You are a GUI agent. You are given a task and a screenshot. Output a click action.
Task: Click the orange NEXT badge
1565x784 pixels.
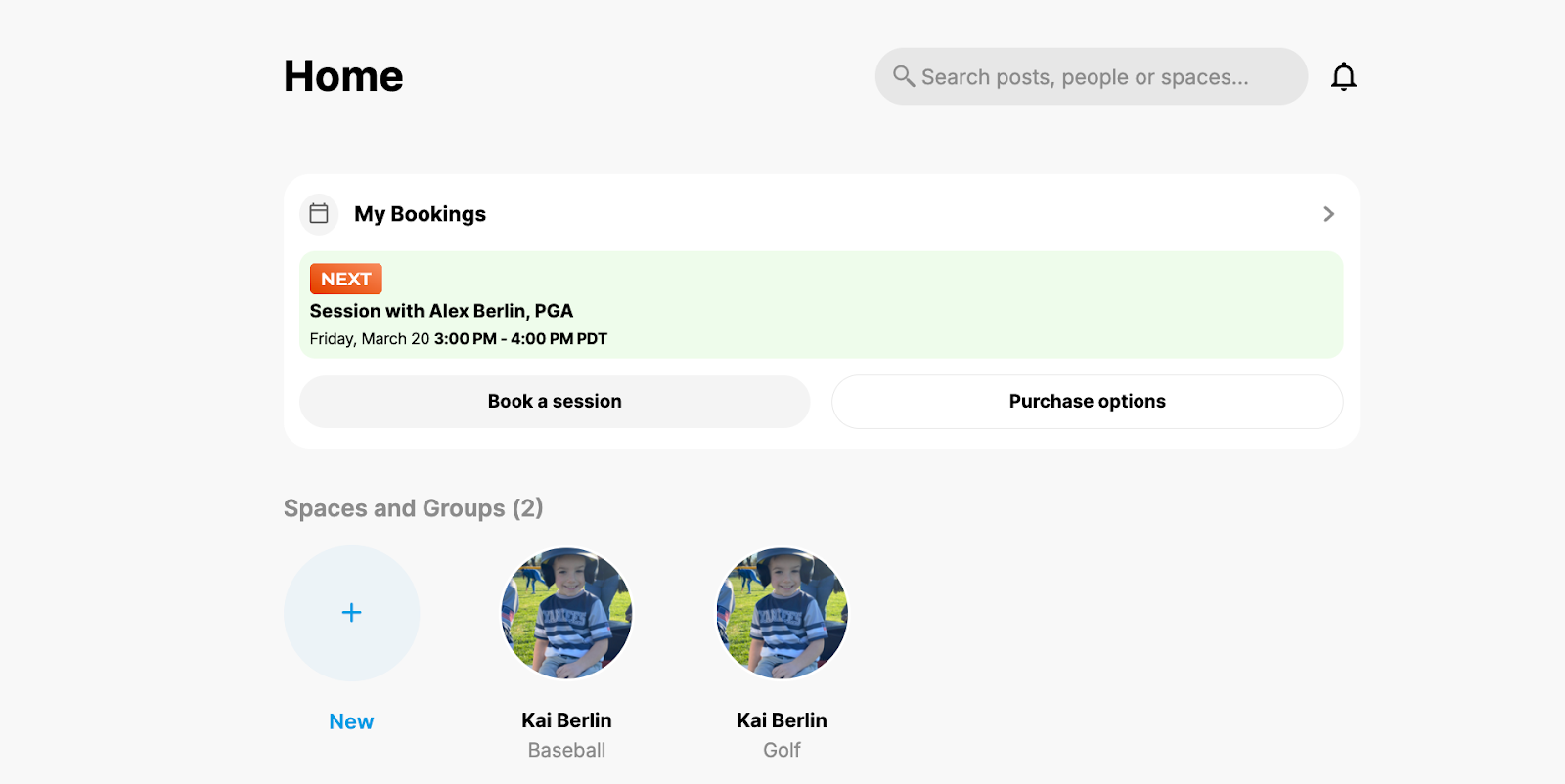(345, 279)
